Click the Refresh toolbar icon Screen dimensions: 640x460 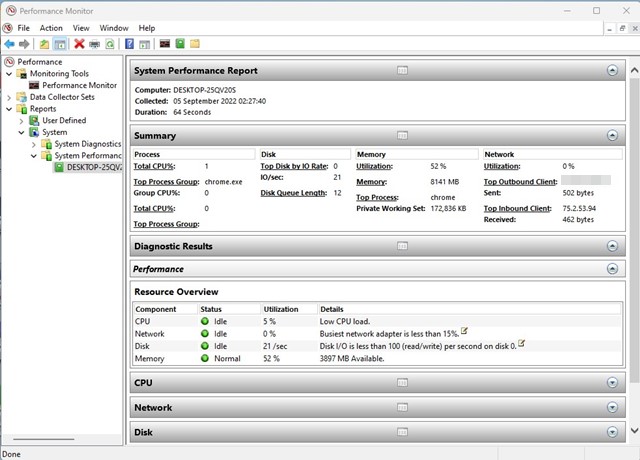tap(109, 44)
